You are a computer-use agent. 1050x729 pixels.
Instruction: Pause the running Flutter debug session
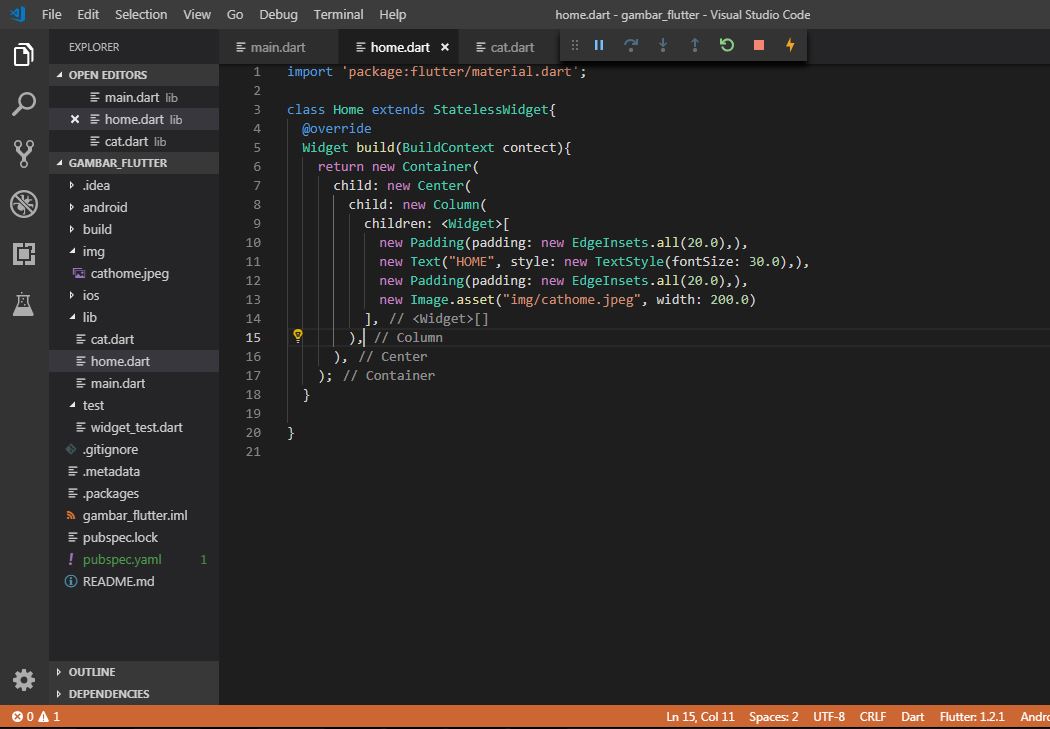(598, 45)
